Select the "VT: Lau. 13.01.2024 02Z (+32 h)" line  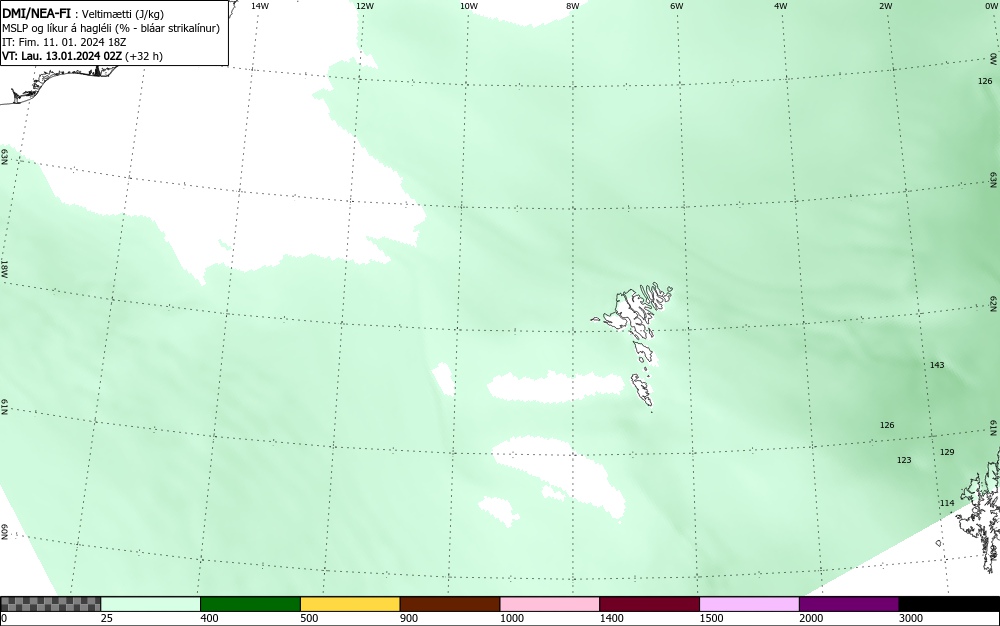(x=82, y=56)
